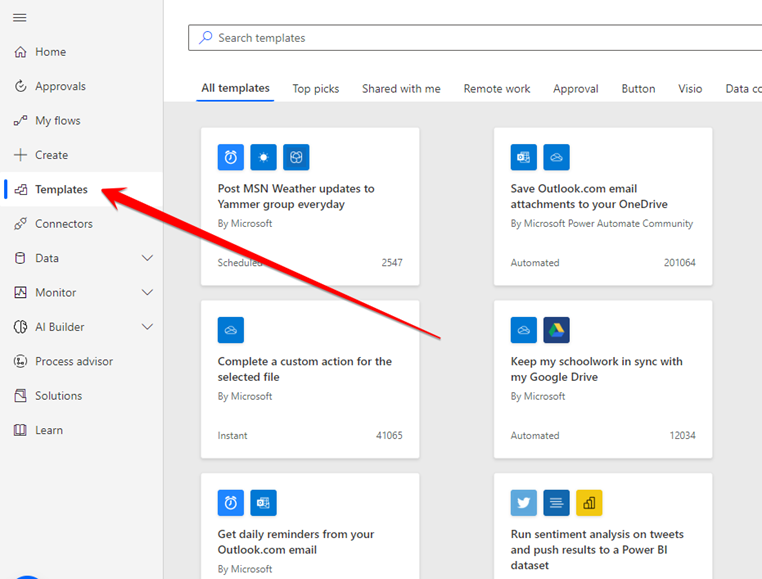The image size is (762, 579).
Task: Click alarm clock icon on MSN Weather card
Action: pos(231,157)
